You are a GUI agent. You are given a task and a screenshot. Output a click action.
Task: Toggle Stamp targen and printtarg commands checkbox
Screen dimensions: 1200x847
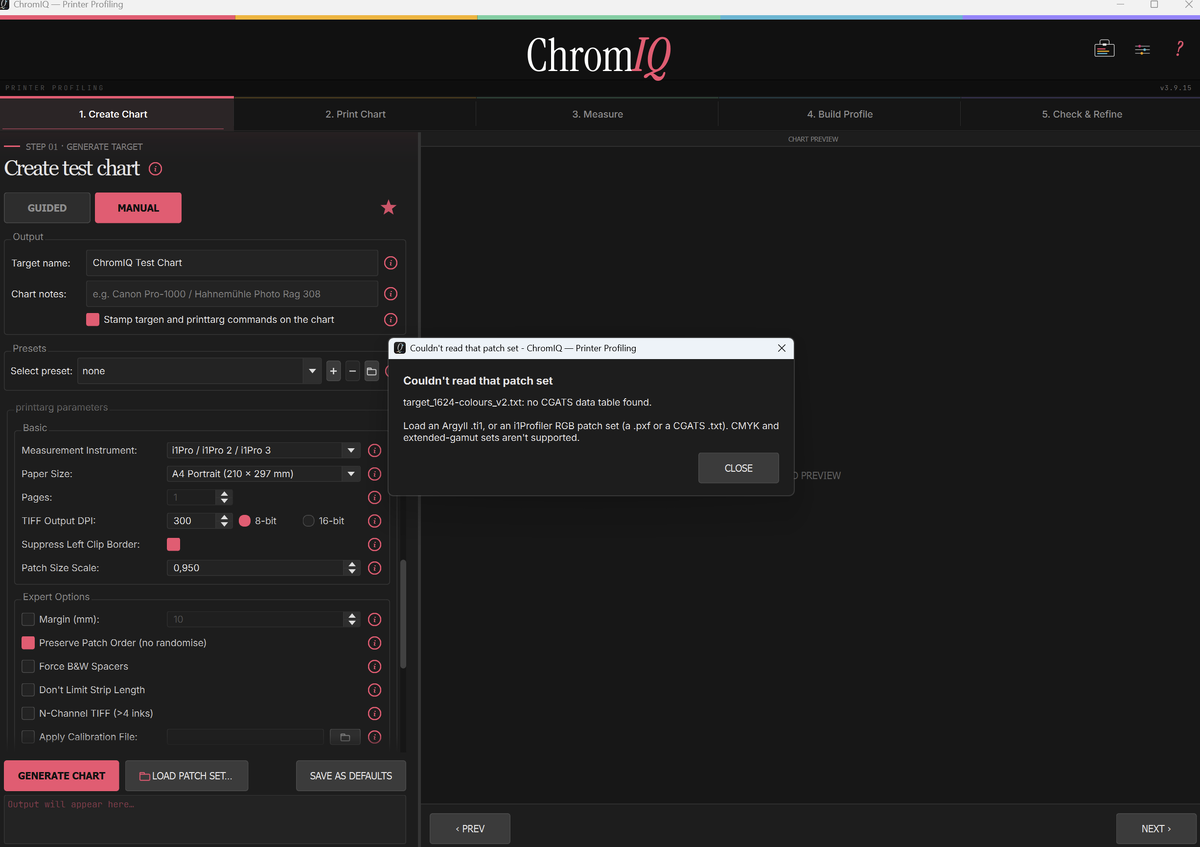[x=93, y=320]
